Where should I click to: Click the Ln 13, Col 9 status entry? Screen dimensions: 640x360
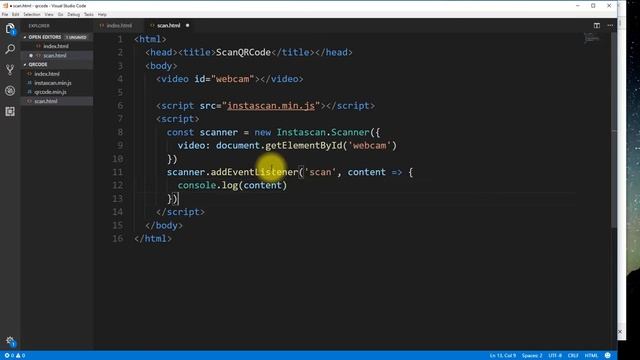click(503, 356)
